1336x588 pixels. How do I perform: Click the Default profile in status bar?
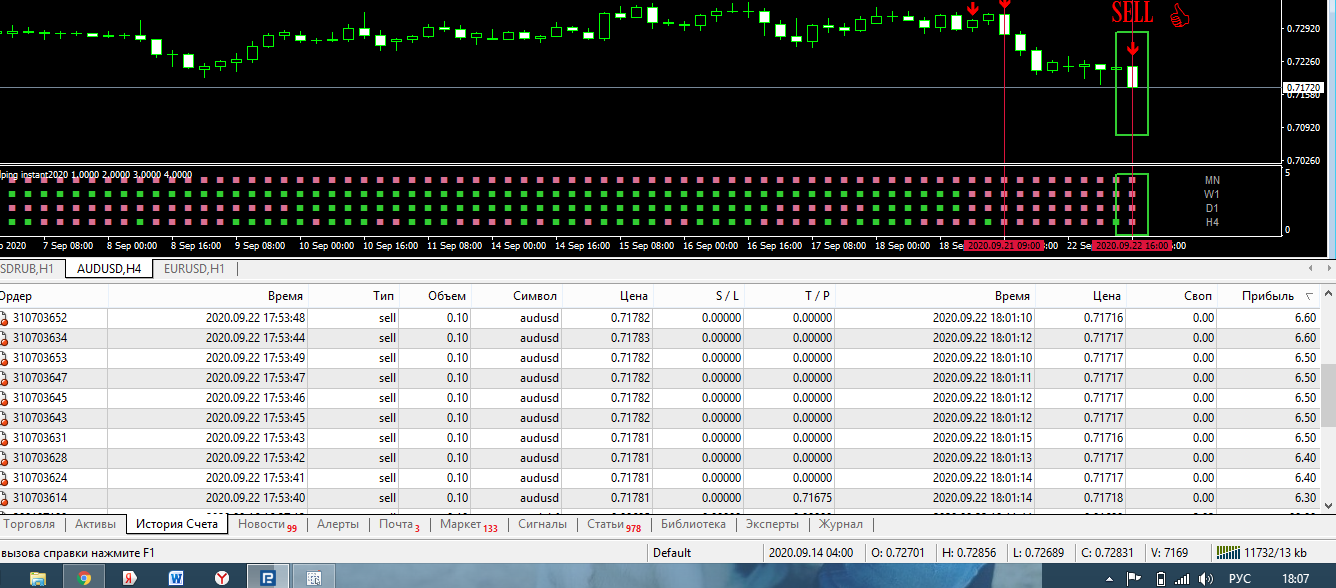pos(672,552)
